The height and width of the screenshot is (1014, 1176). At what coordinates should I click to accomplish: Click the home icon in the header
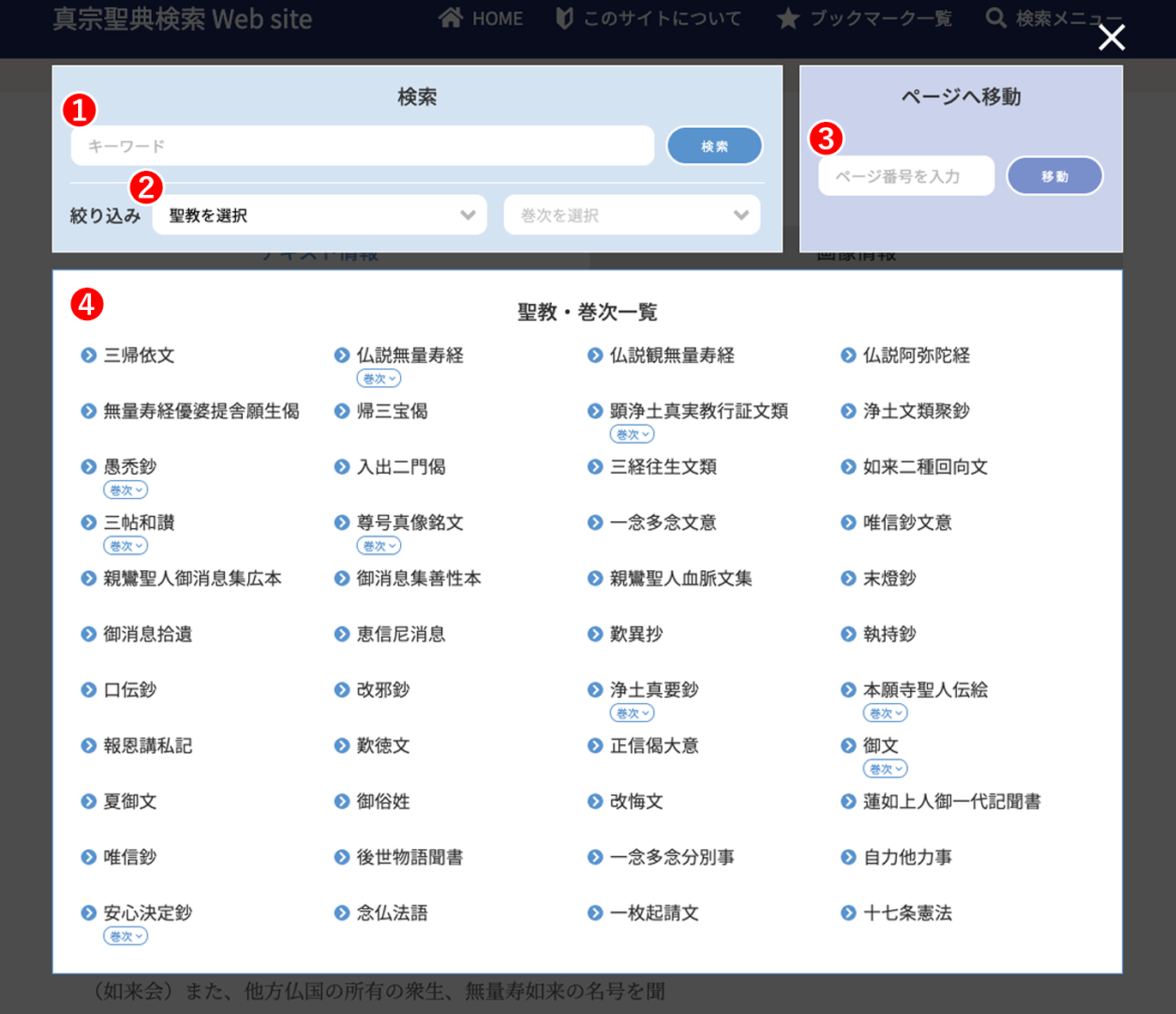click(451, 18)
